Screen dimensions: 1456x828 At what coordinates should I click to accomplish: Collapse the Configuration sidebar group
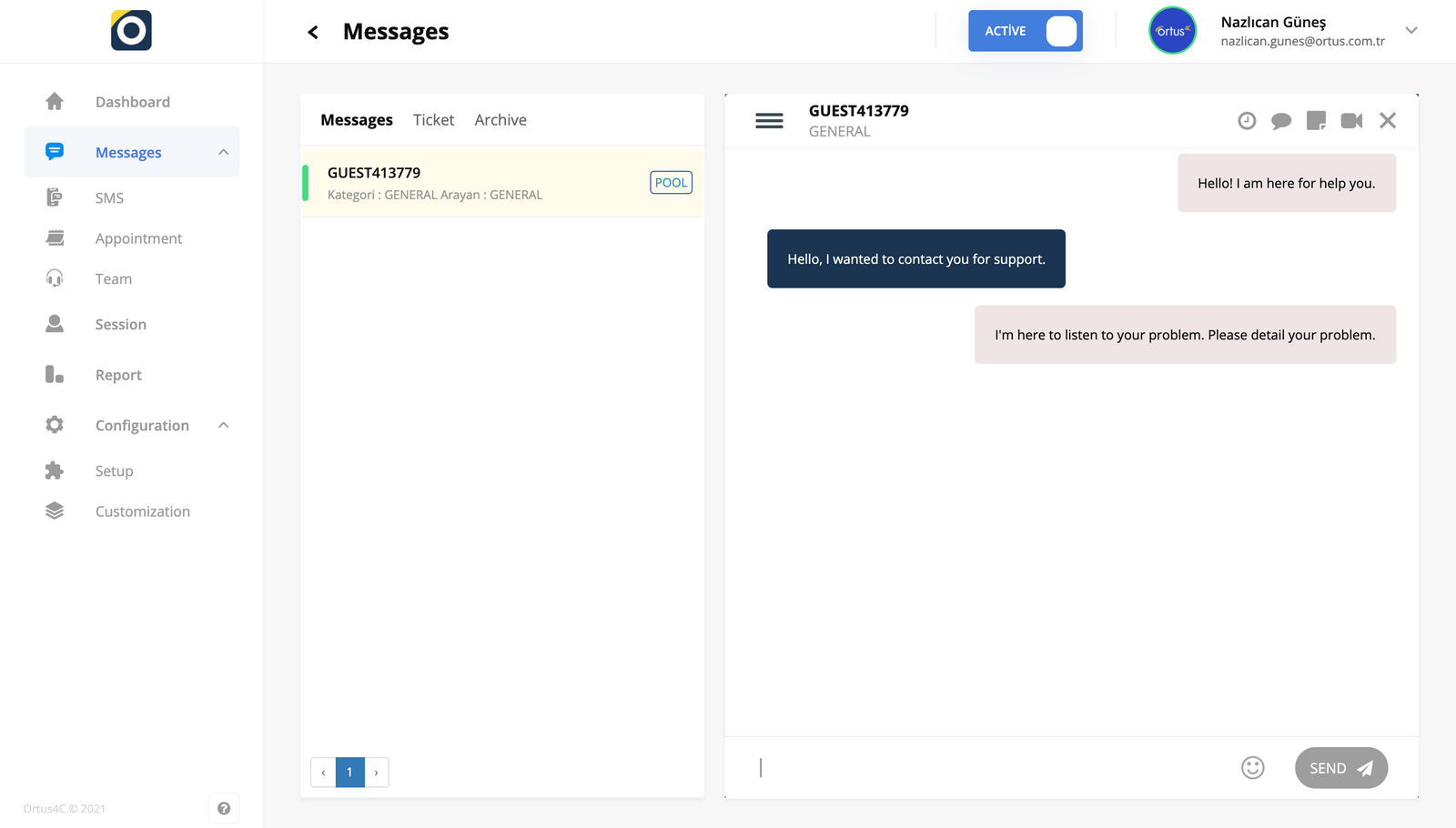pyautogui.click(x=224, y=425)
